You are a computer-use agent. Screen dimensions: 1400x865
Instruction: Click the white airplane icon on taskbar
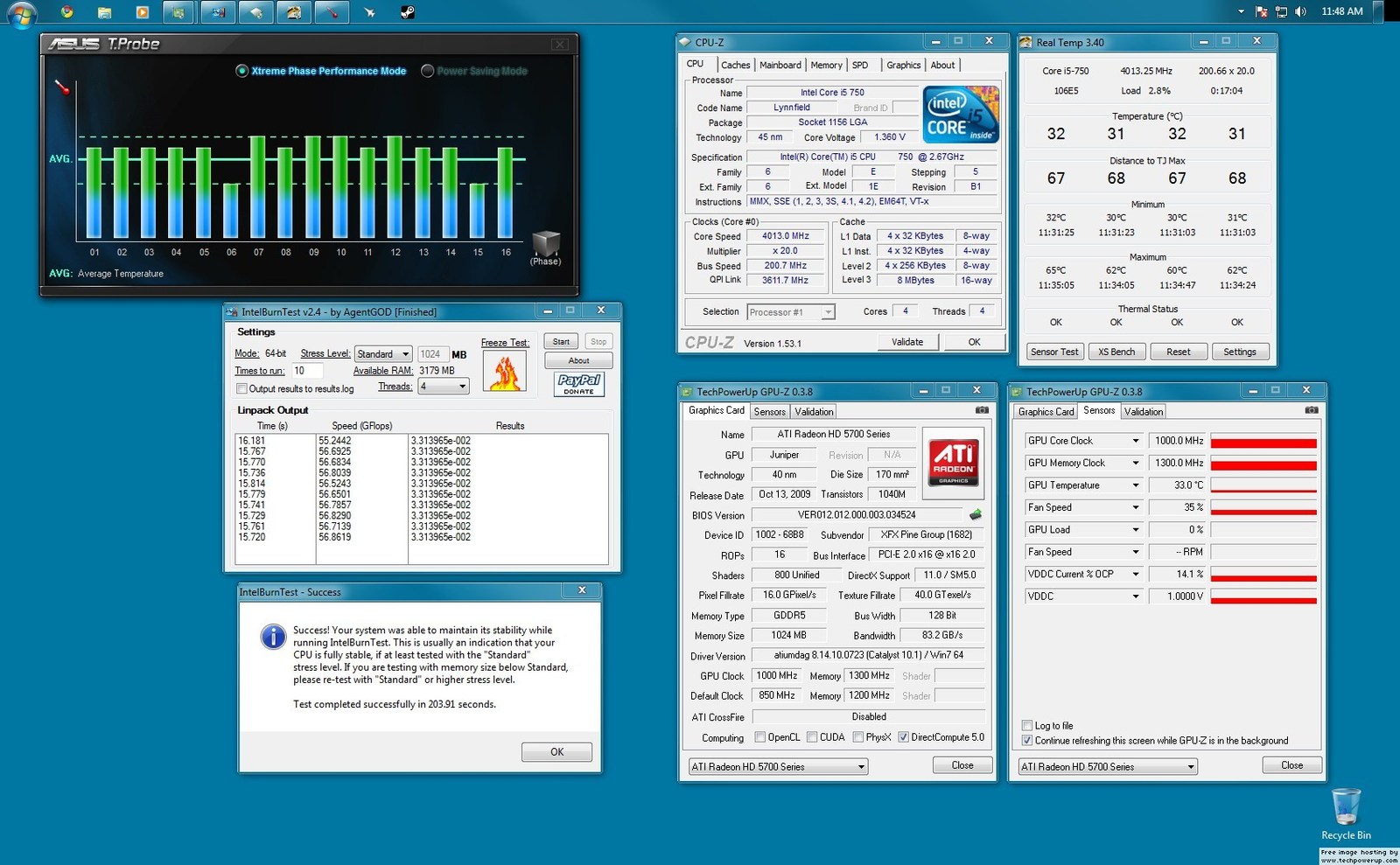[x=369, y=12]
